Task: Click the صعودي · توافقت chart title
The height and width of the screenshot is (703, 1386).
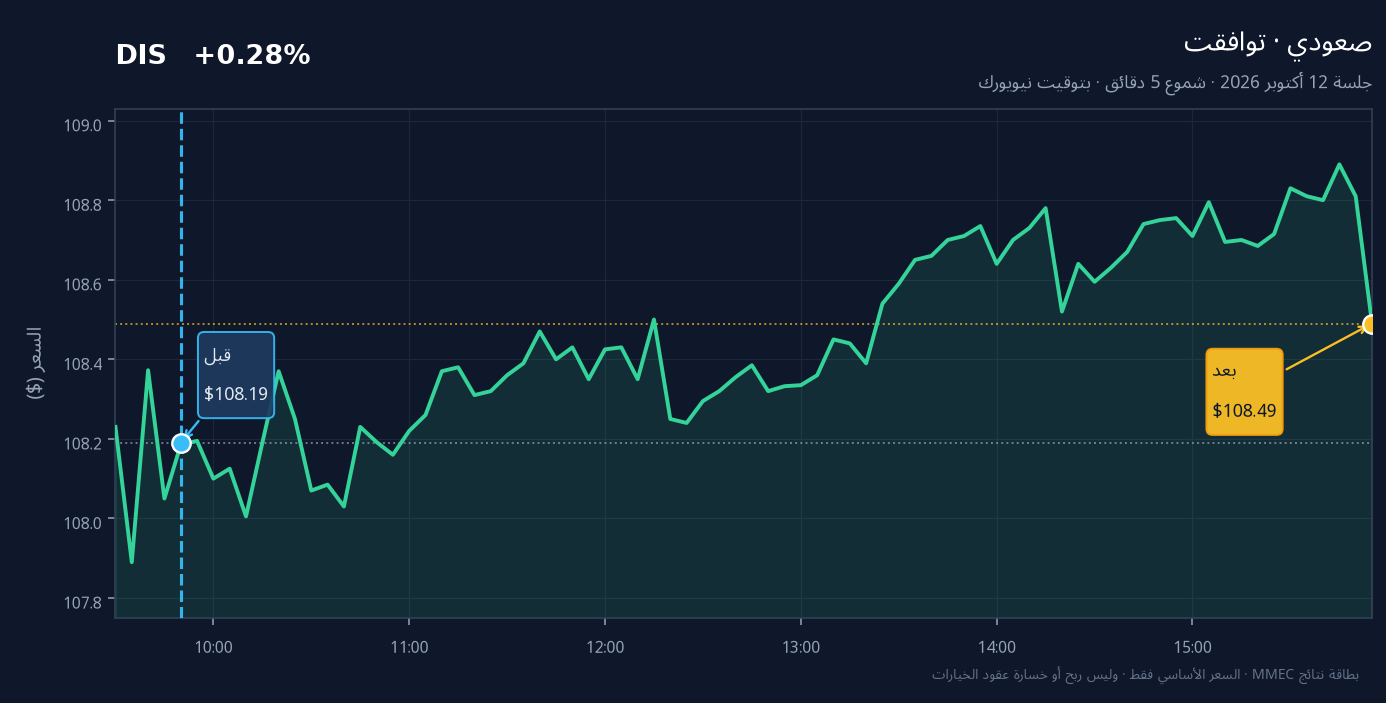Action: [1278, 43]
